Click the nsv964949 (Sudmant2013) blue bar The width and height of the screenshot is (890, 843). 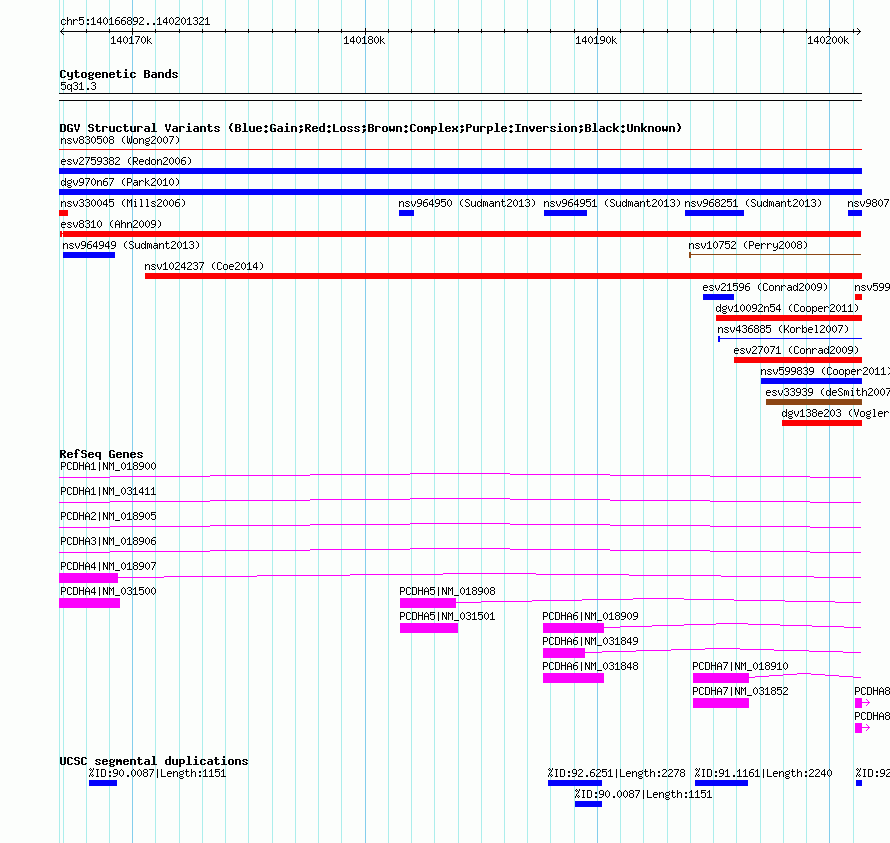pyautogui.click(x=89, y=255)
